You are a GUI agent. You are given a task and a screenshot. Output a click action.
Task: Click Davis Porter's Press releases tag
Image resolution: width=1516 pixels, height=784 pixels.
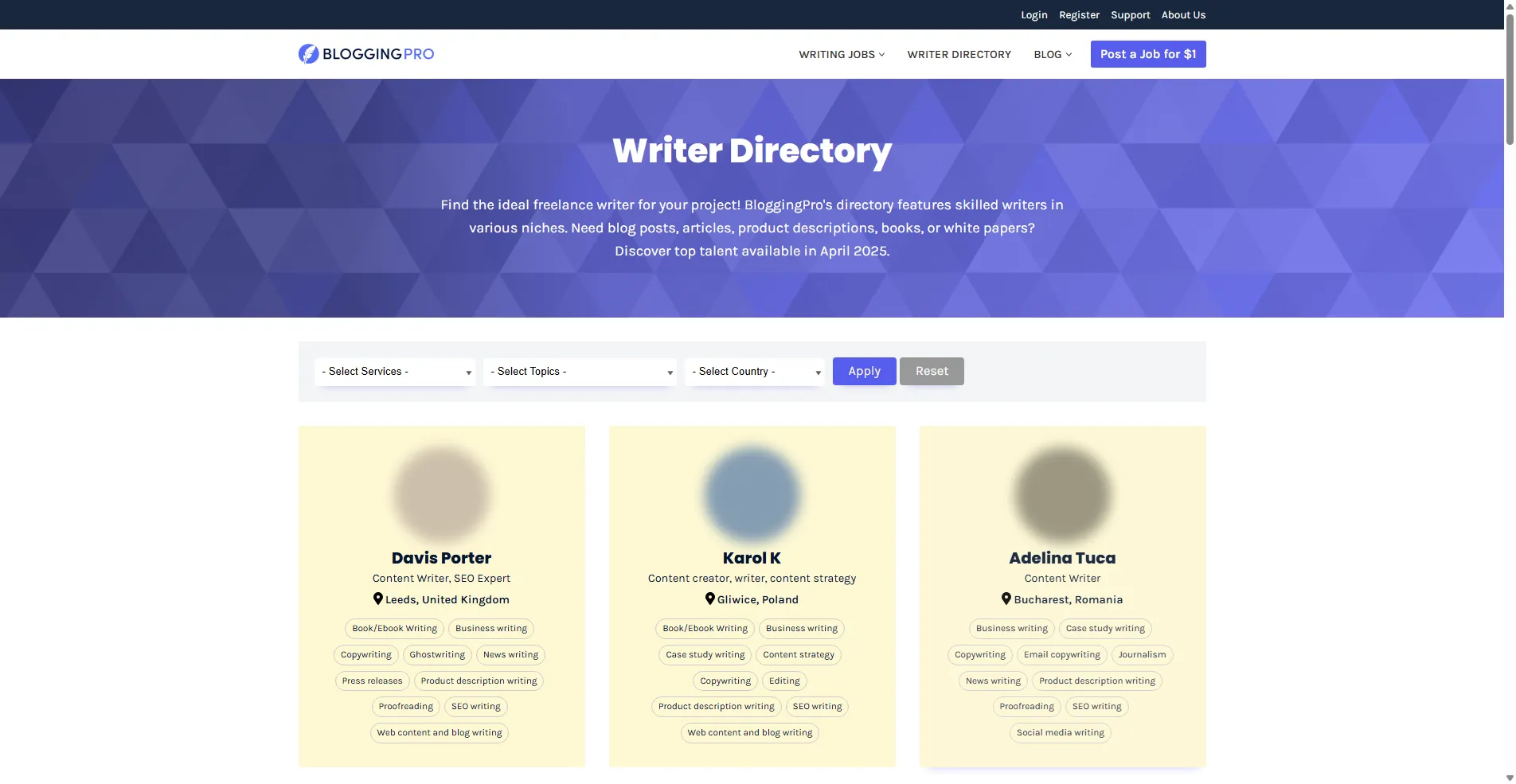click(x=372, y=681)
